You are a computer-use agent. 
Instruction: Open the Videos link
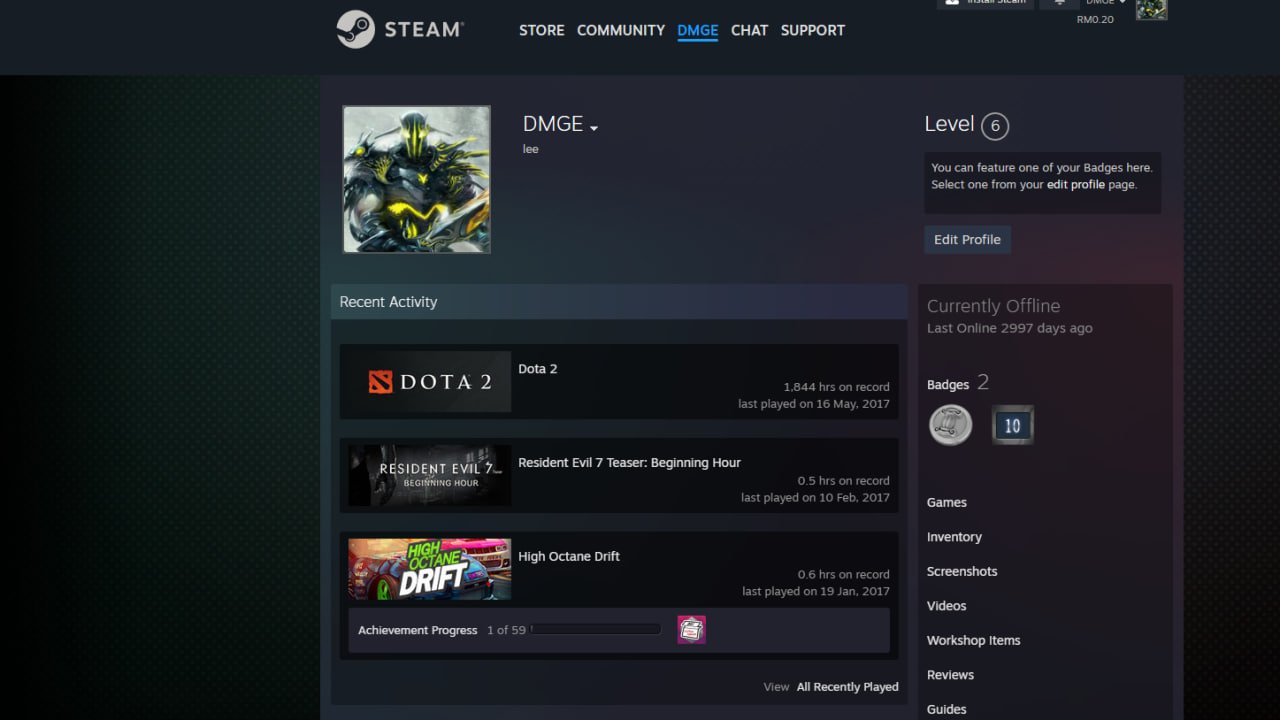coord(947,606)
